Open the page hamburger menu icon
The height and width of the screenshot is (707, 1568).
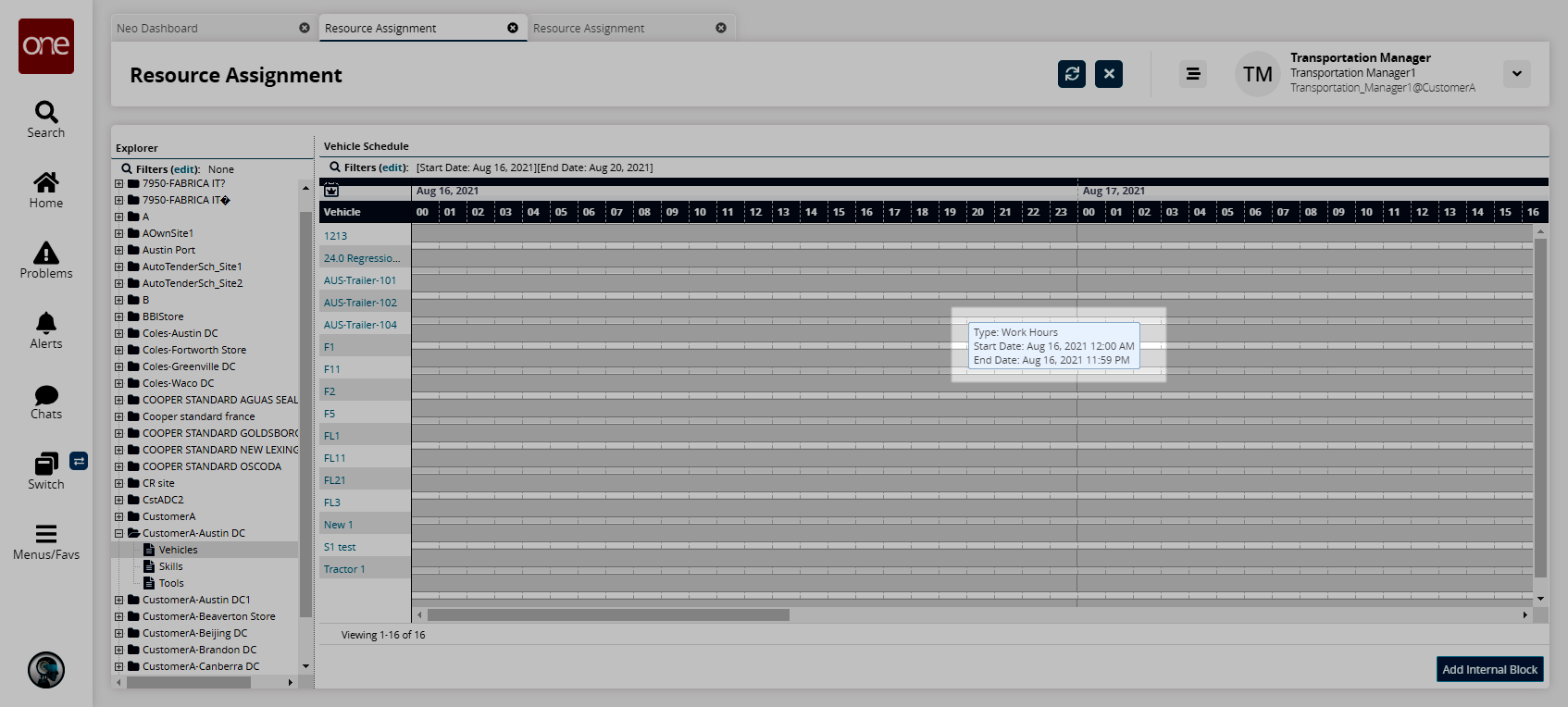1193,74
